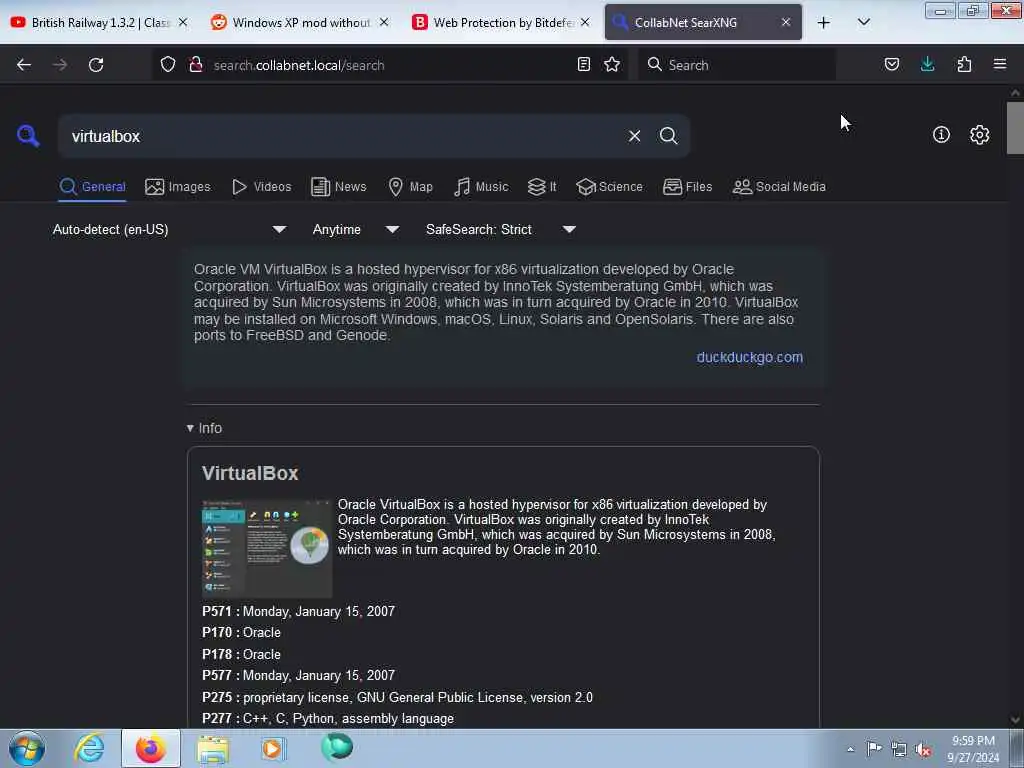Screen dimensions: 1024x768
Task: Close the British Railway tab
Action: (183, 22)
